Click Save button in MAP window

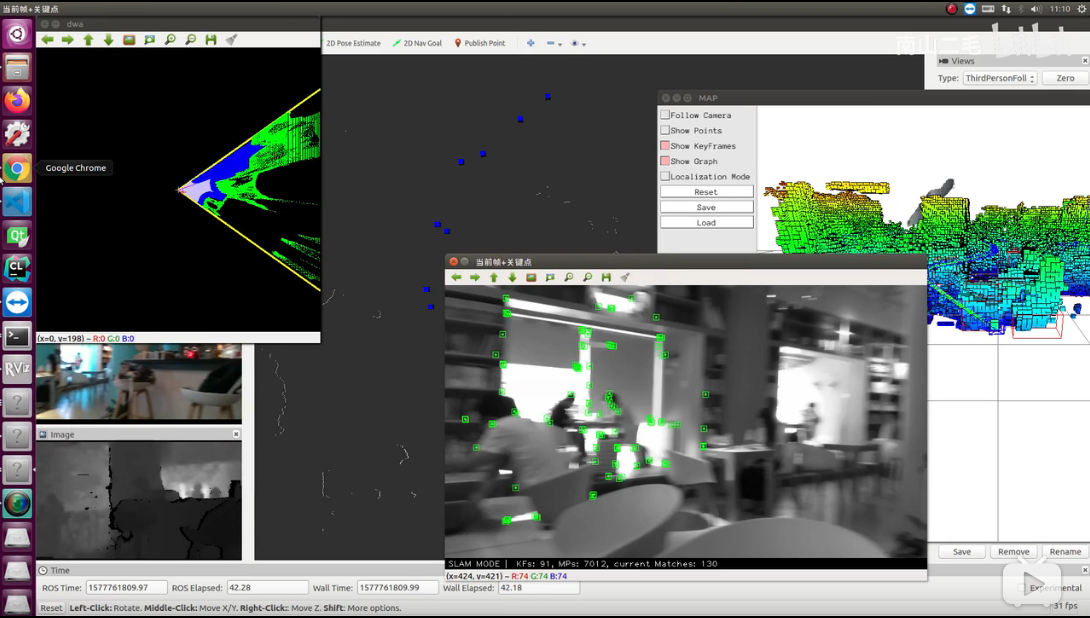[706, 207]
